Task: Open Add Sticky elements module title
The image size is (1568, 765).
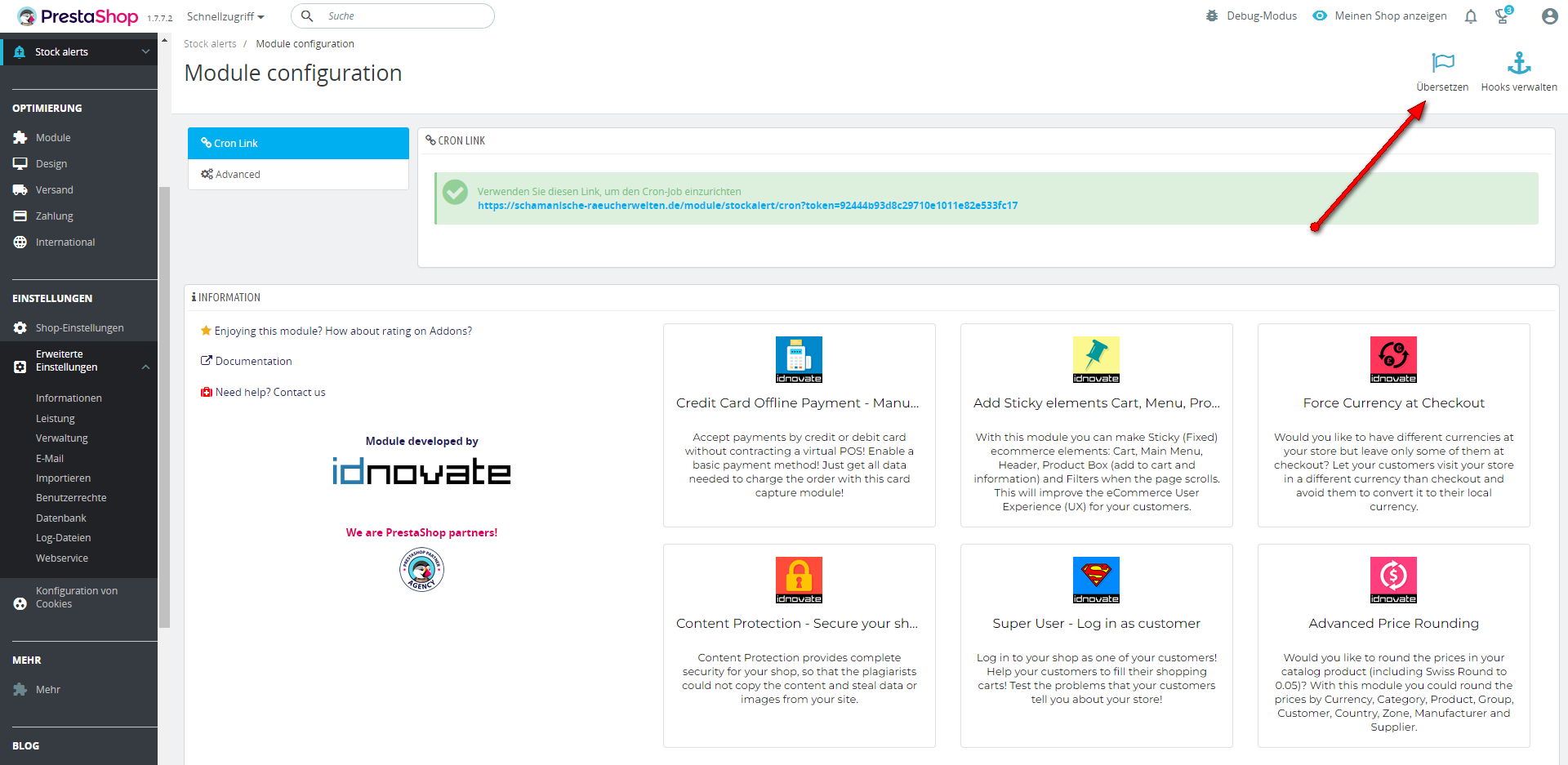Action: coord(1097,403)
